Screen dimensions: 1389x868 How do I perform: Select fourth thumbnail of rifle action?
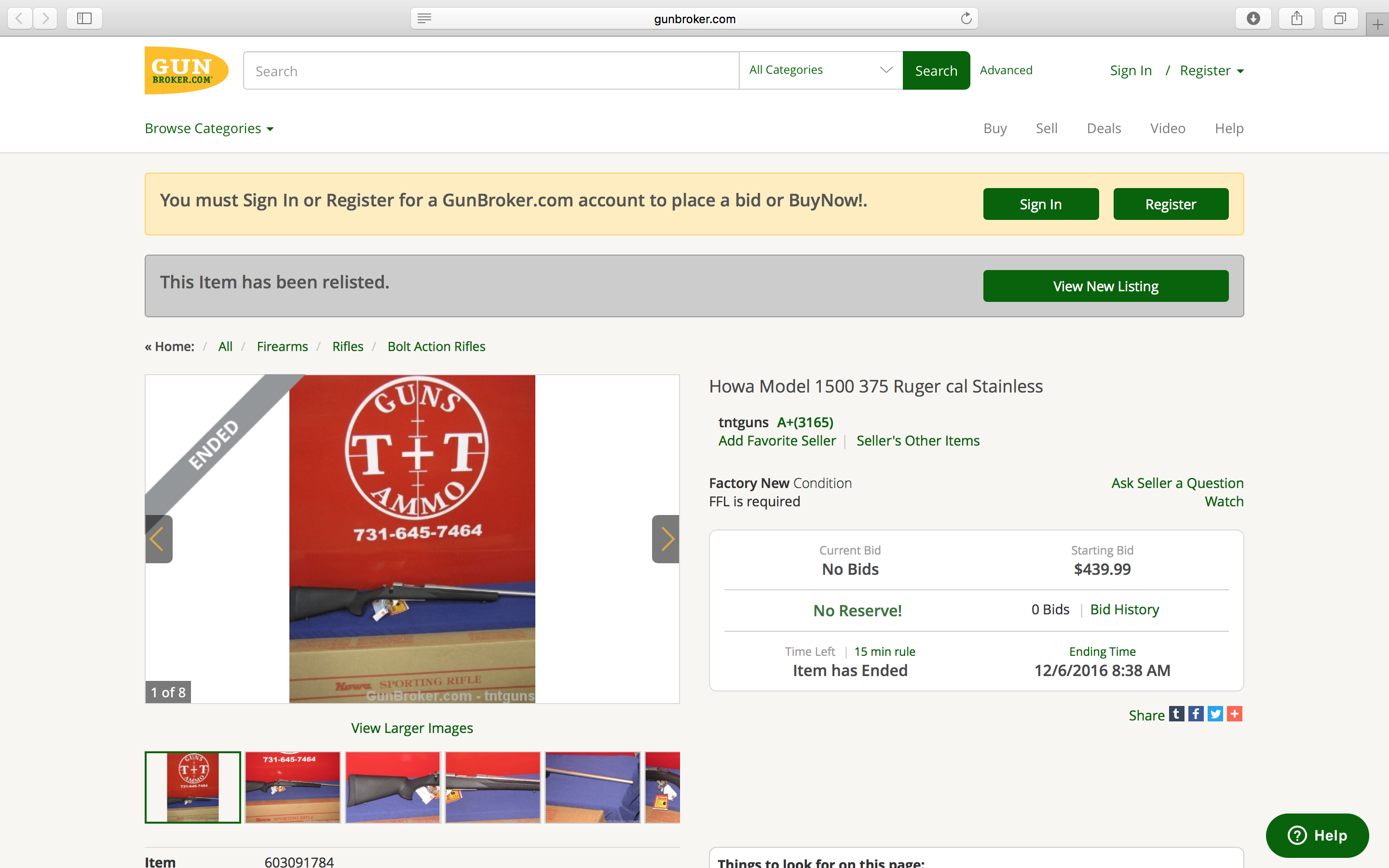pyautogui.click(x=492, y=787)
